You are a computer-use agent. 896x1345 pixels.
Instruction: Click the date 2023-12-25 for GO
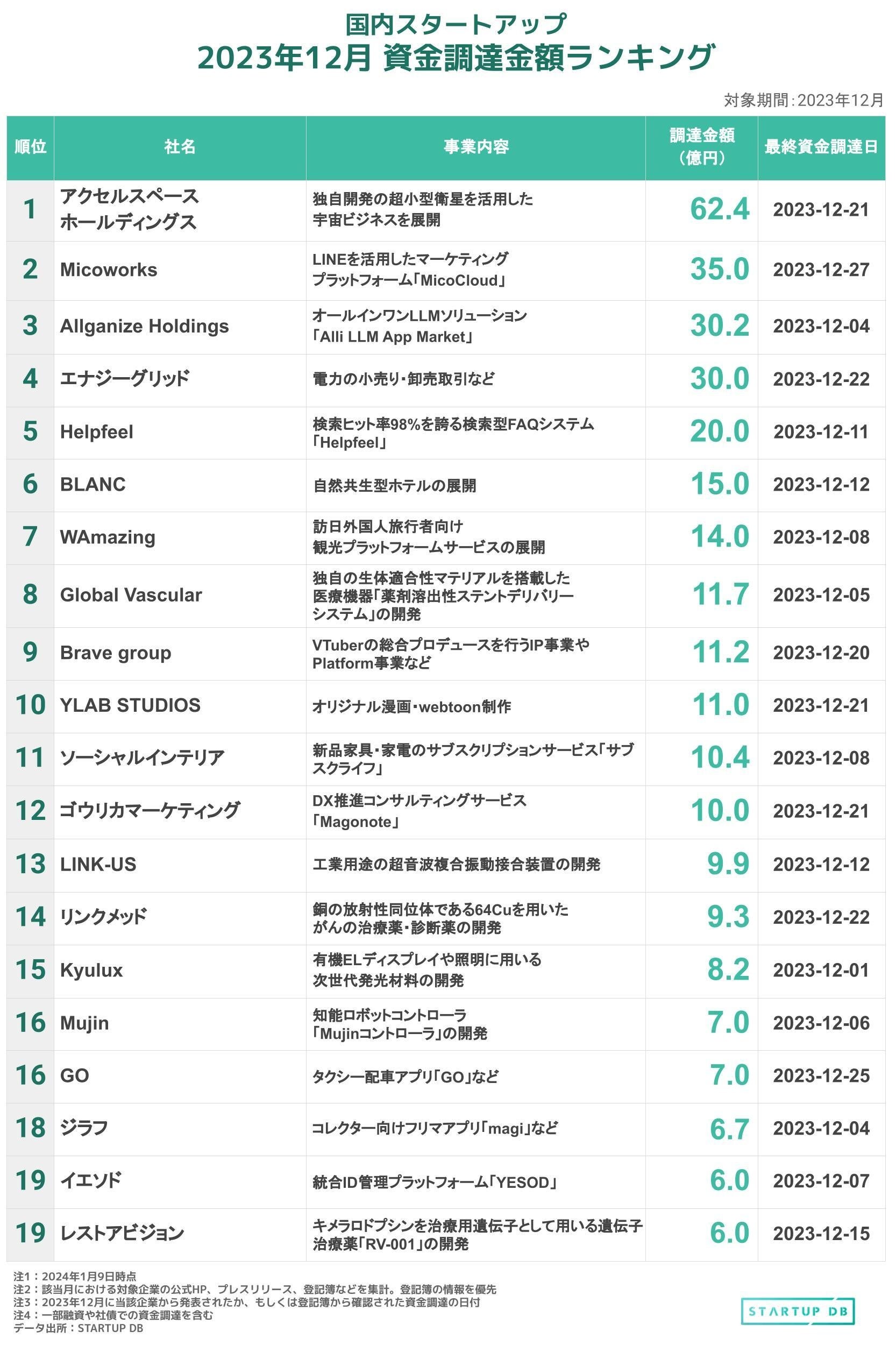pyautogui.click(x=821, y=1076)
